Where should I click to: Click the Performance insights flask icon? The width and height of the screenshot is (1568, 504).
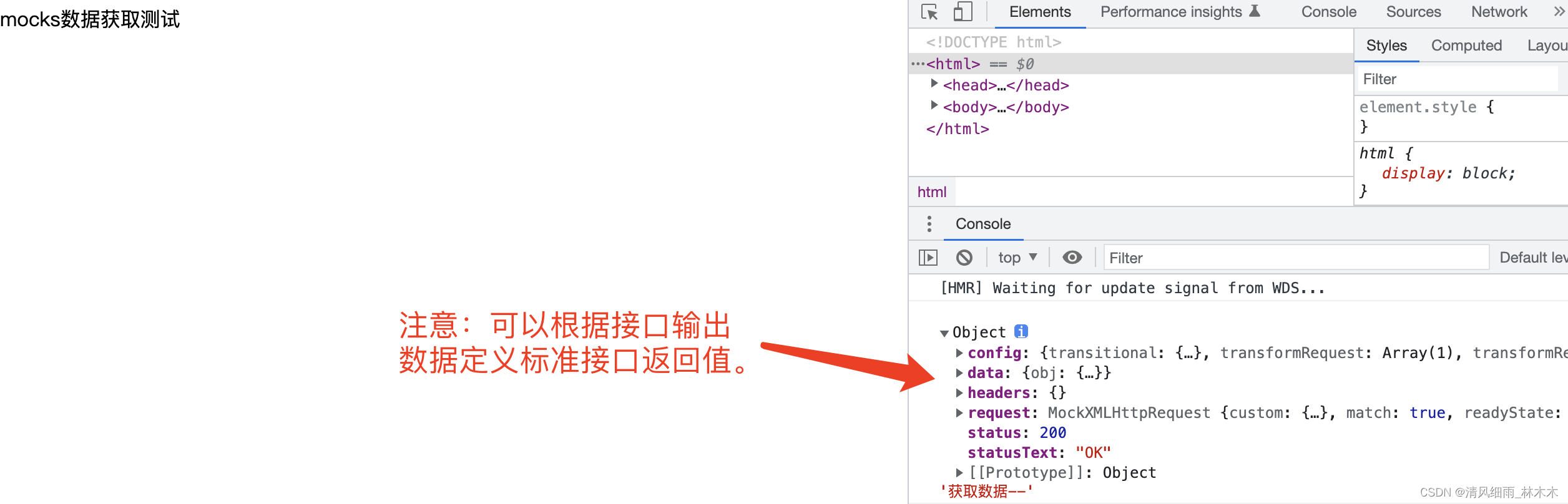(1255, 11)
